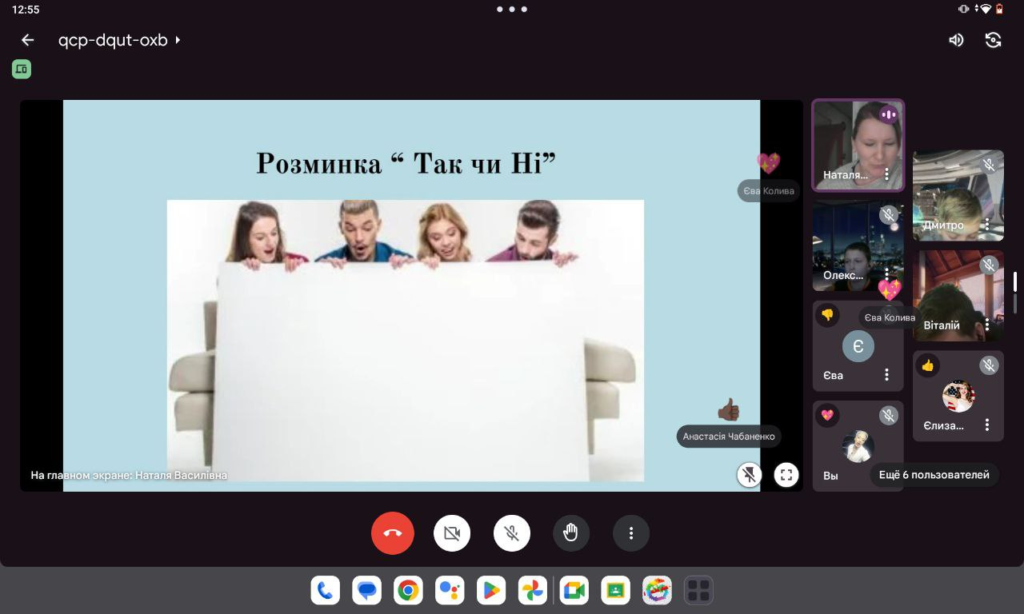Viewport: 1024px width, 614px height.
Task: Tap muted mic icon on Єлиза tile
Action: (x=989, y=365)
